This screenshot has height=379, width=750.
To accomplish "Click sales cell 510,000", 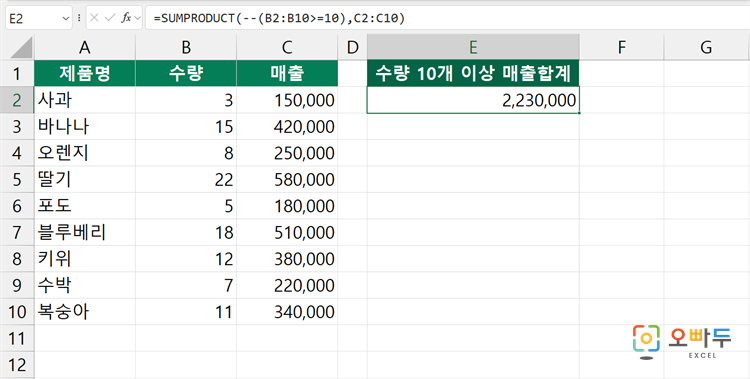I will [x=287, y=233].
